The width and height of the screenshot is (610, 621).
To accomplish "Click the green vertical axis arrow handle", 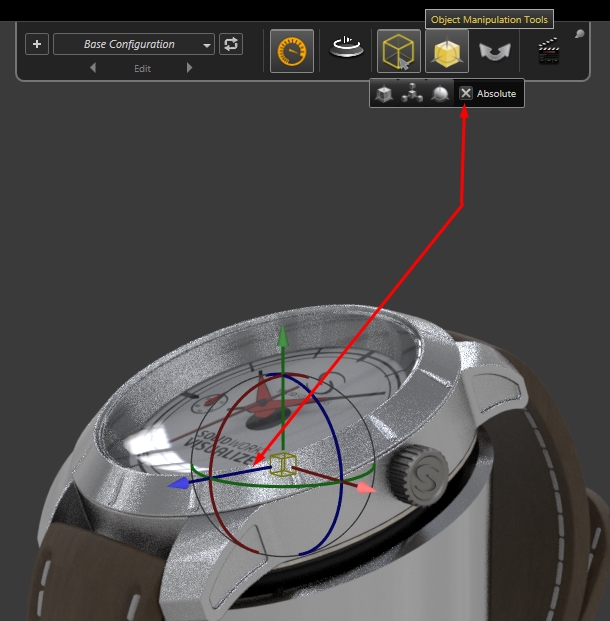I will tap(283, 338).
